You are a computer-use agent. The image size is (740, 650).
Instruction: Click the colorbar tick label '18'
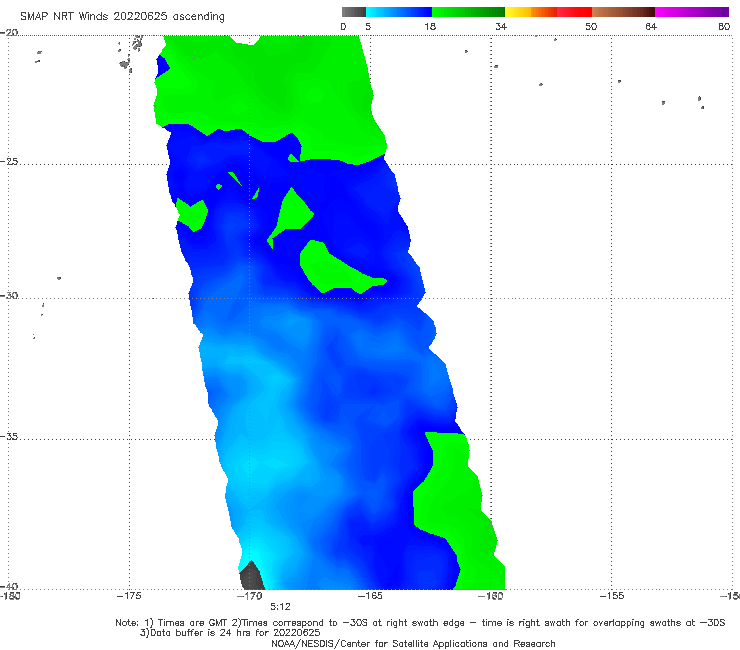[430, 27]
